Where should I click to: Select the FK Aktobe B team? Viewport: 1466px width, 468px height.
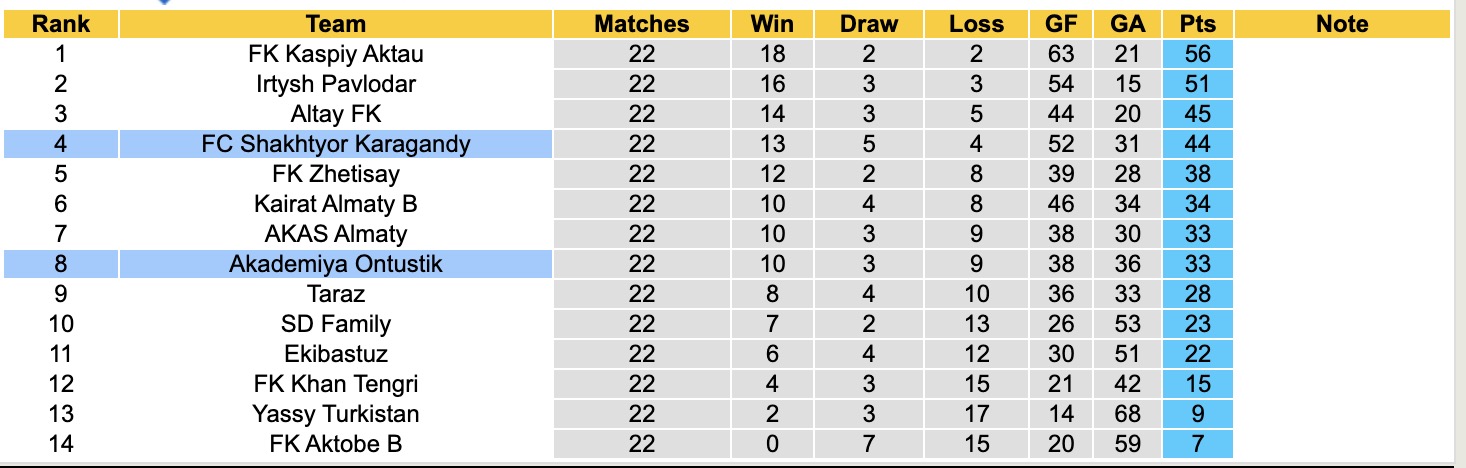(x=335, y=443)
